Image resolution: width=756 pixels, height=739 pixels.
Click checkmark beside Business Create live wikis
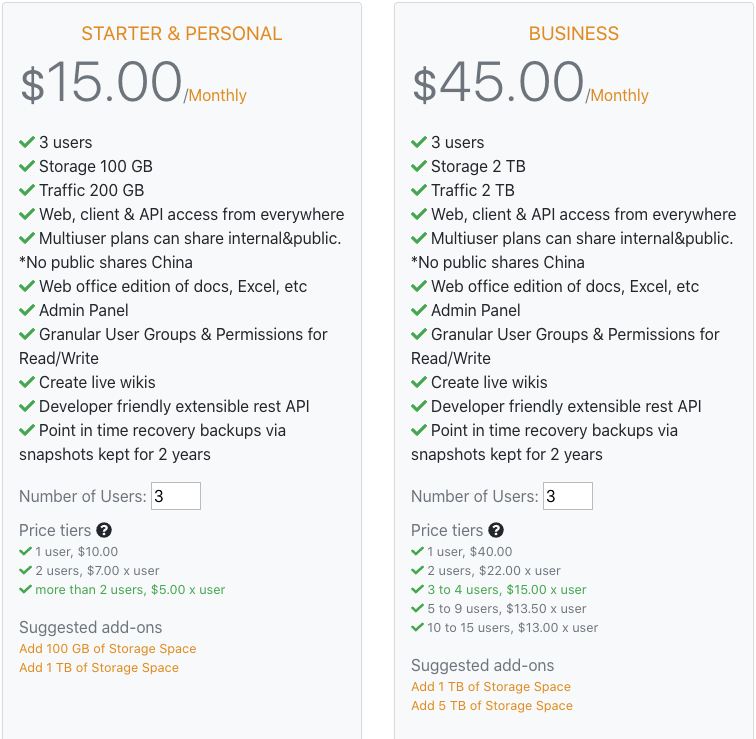pos(418,382)
